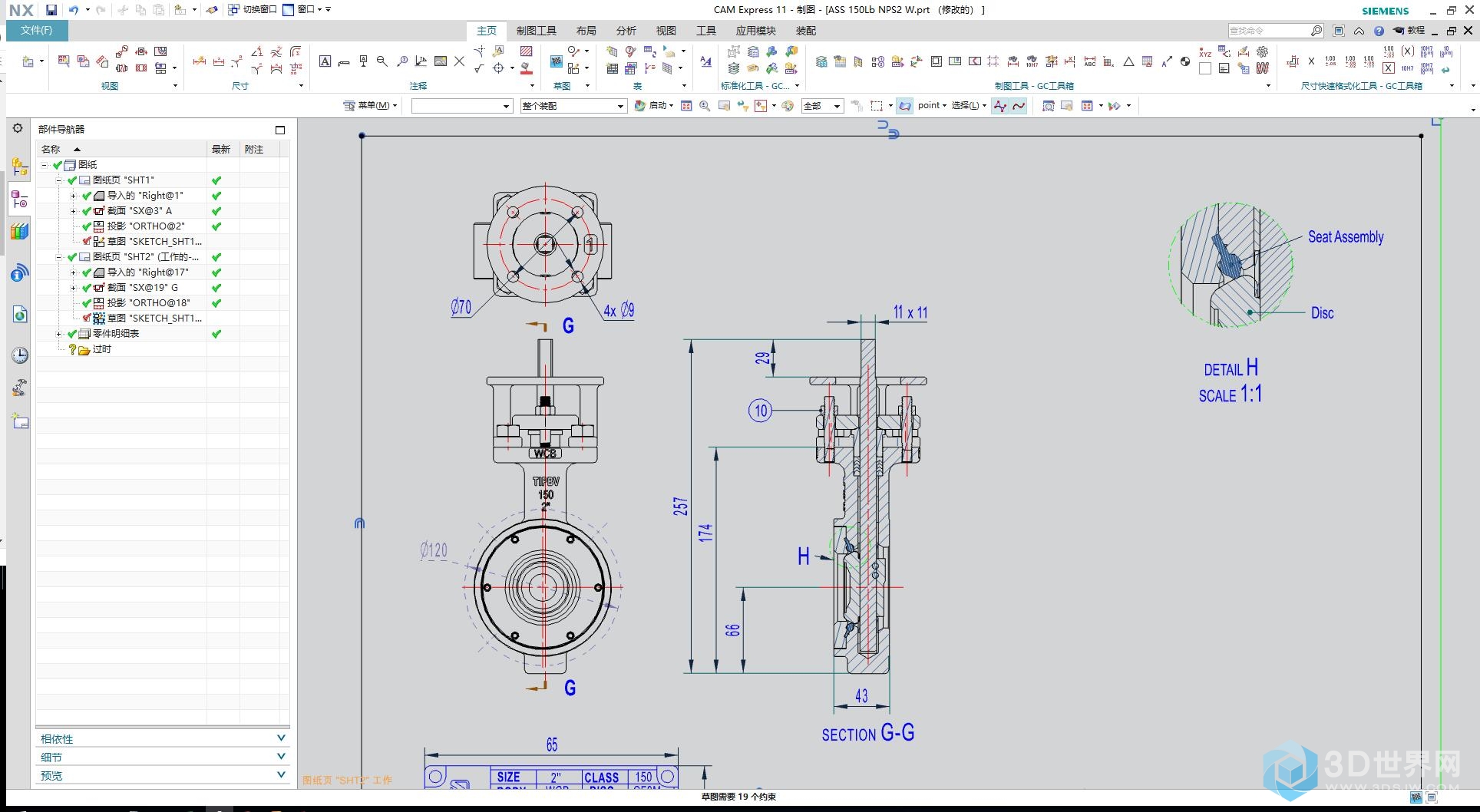Open the HD3D Tools info sidebar tab

(x=20, y=272)
